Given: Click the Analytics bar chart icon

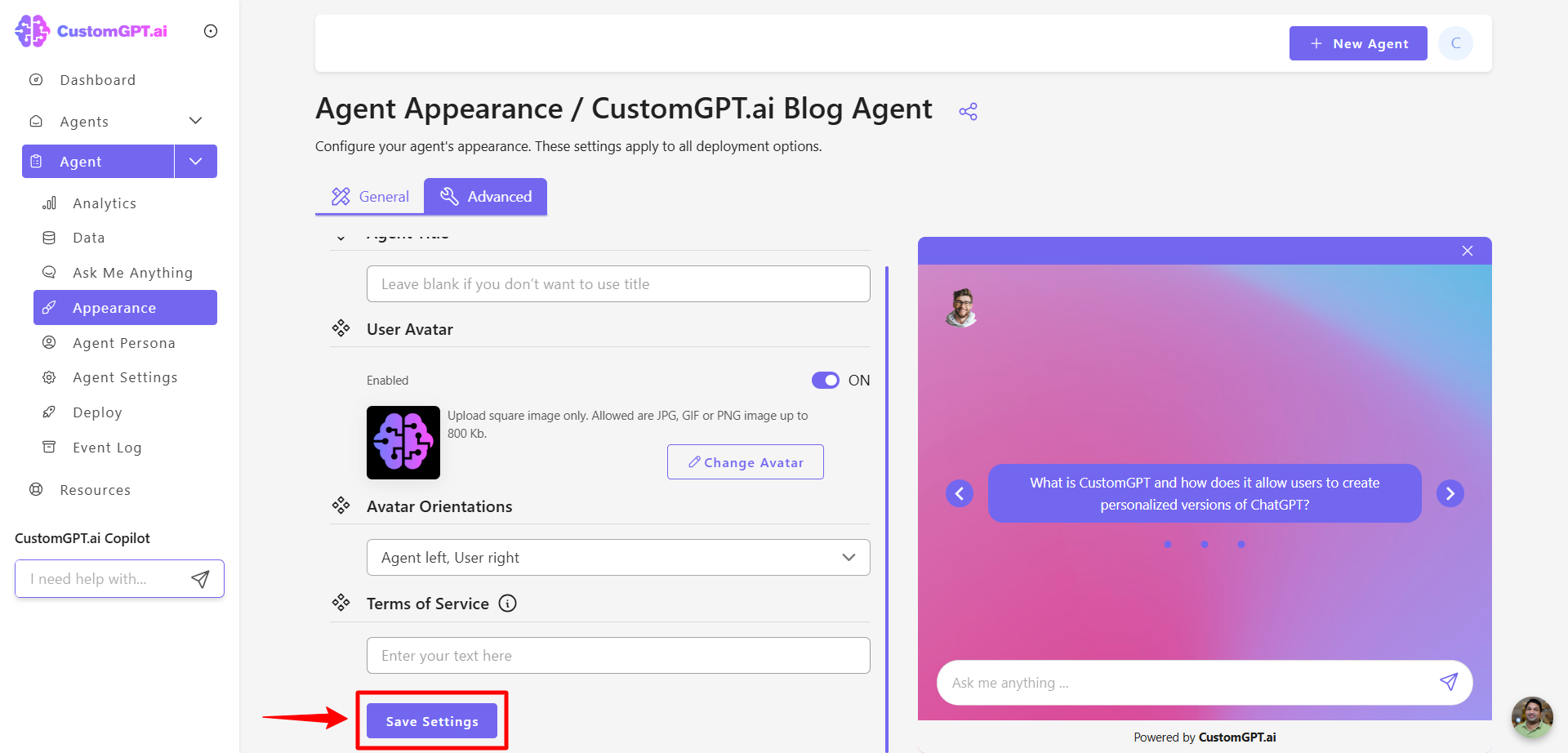Looking at the screenshot, I should pos(49,203).
